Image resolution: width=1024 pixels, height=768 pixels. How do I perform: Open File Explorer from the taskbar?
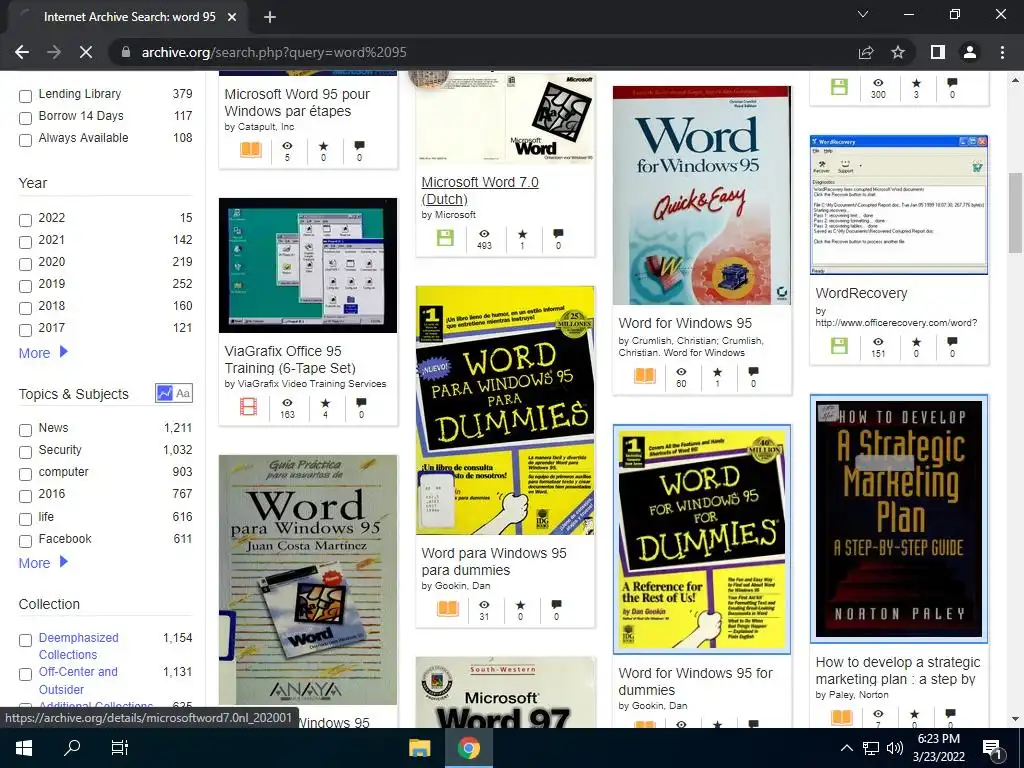[419, 748]
